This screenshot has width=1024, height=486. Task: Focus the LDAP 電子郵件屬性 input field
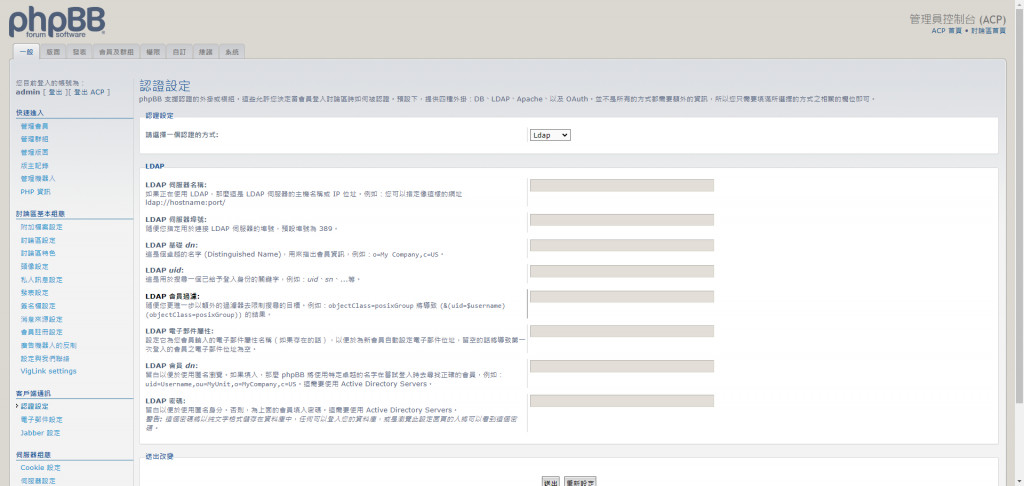point(622,331)
